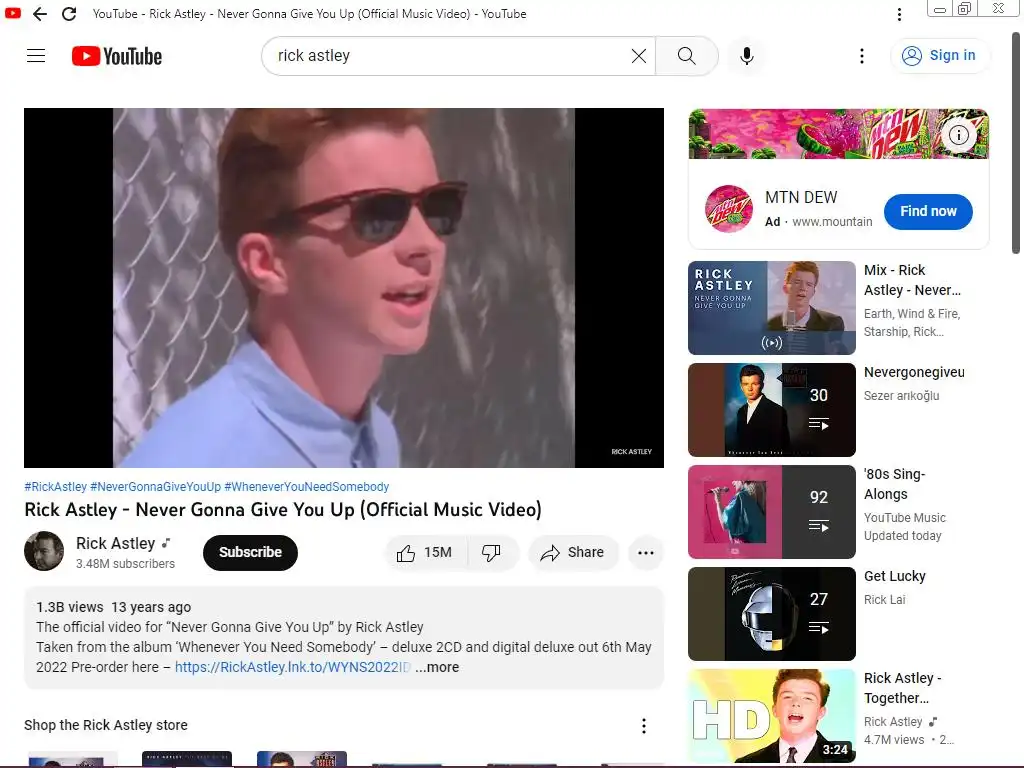Open Get Lucky playlist thumbnail
Viewport: 1024px width, 768px height.
pos(772,613)
